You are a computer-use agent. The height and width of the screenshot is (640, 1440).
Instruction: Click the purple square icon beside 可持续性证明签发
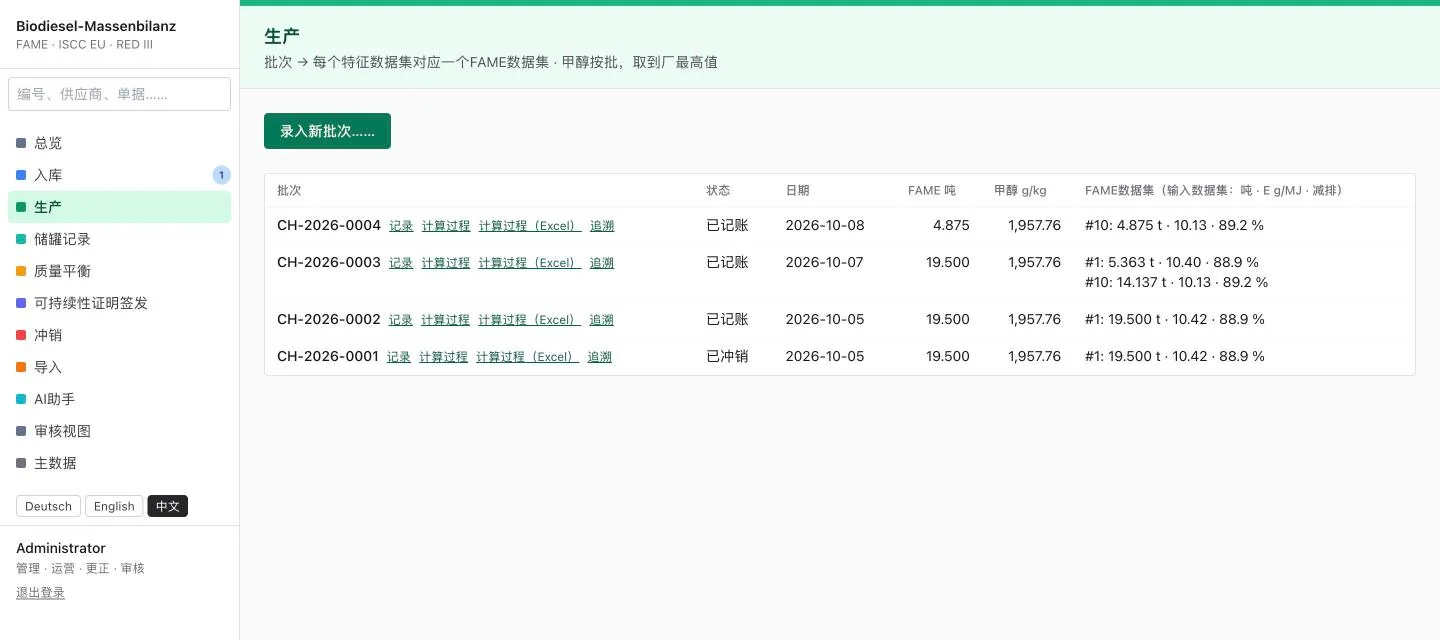pos(21,303)
